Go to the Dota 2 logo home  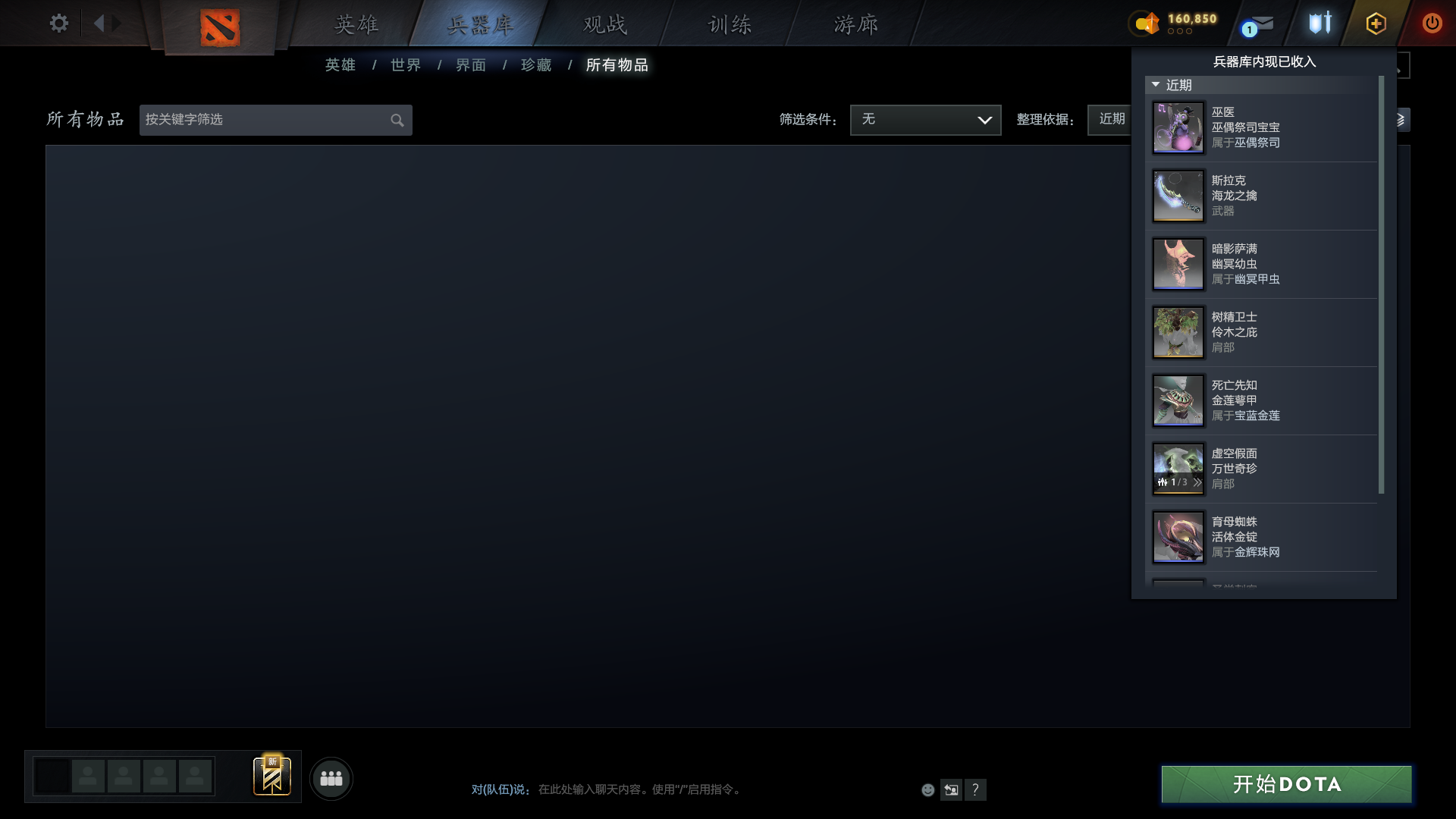(219, 27)
